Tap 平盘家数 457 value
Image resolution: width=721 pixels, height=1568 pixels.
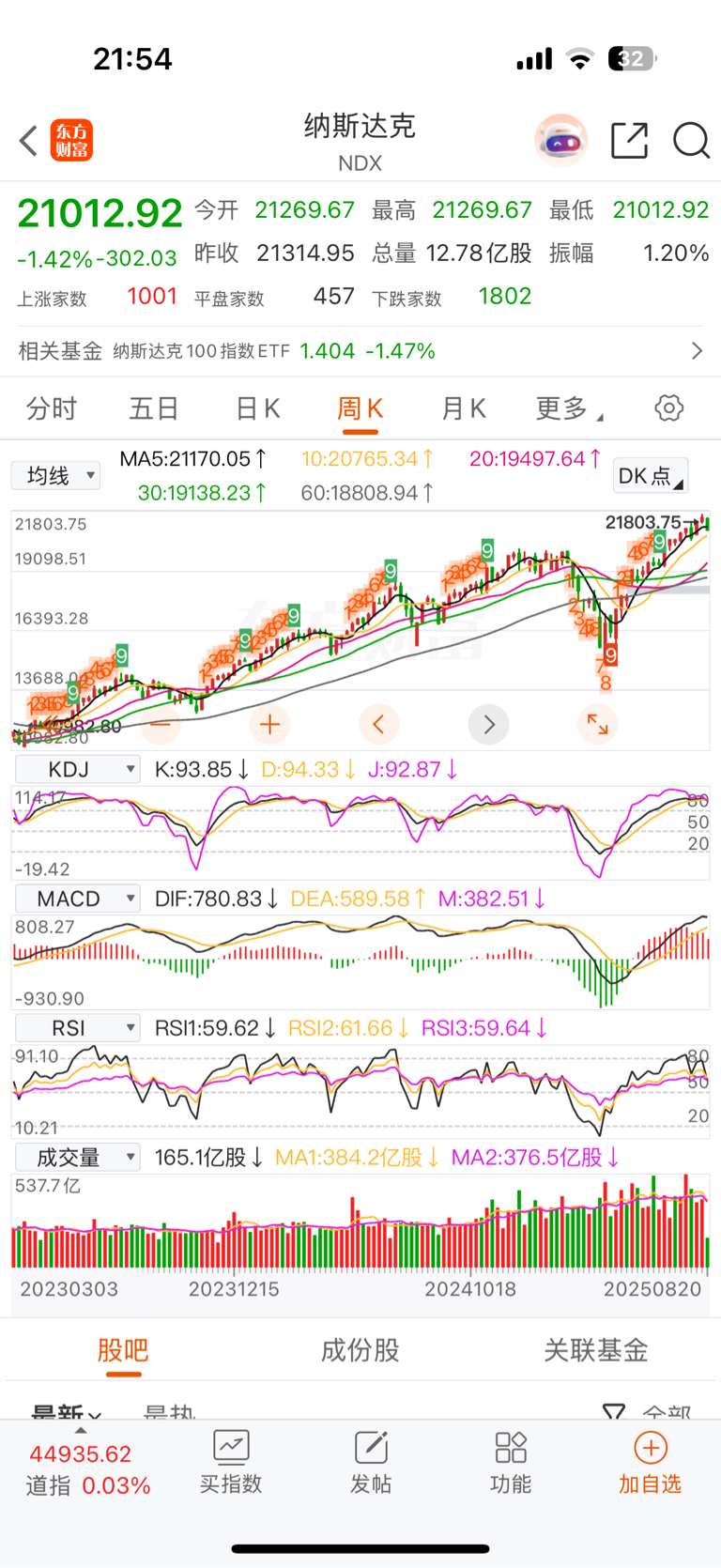coord(333,297)
